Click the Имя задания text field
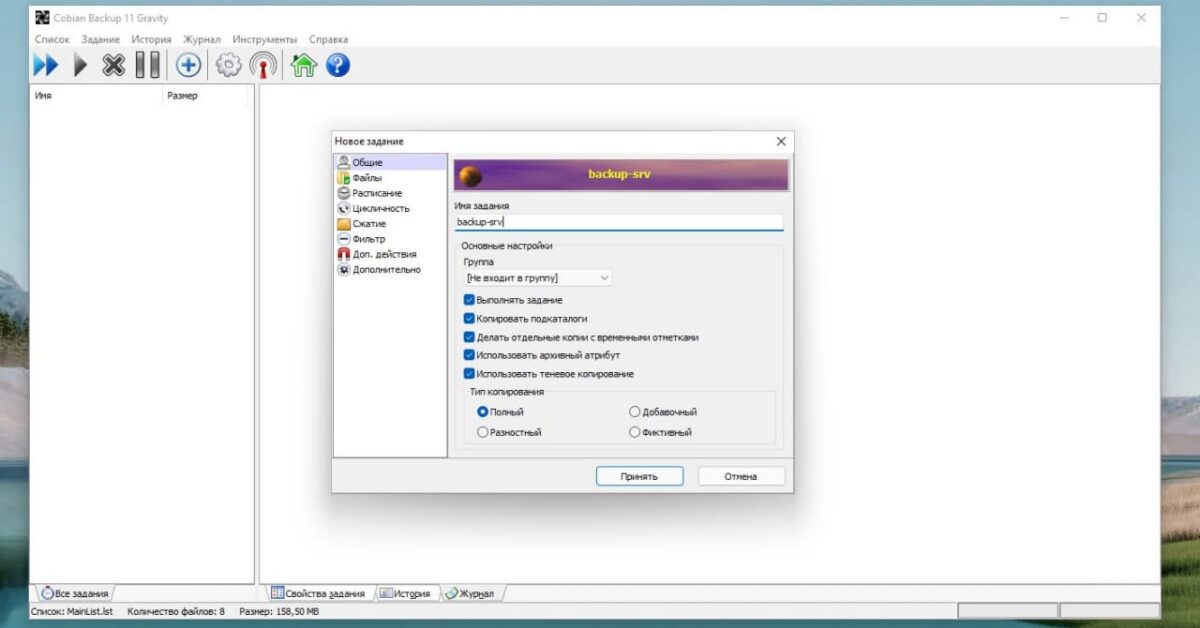Image resolution: width=1200 pixels, height=628 pixels. 618,223
